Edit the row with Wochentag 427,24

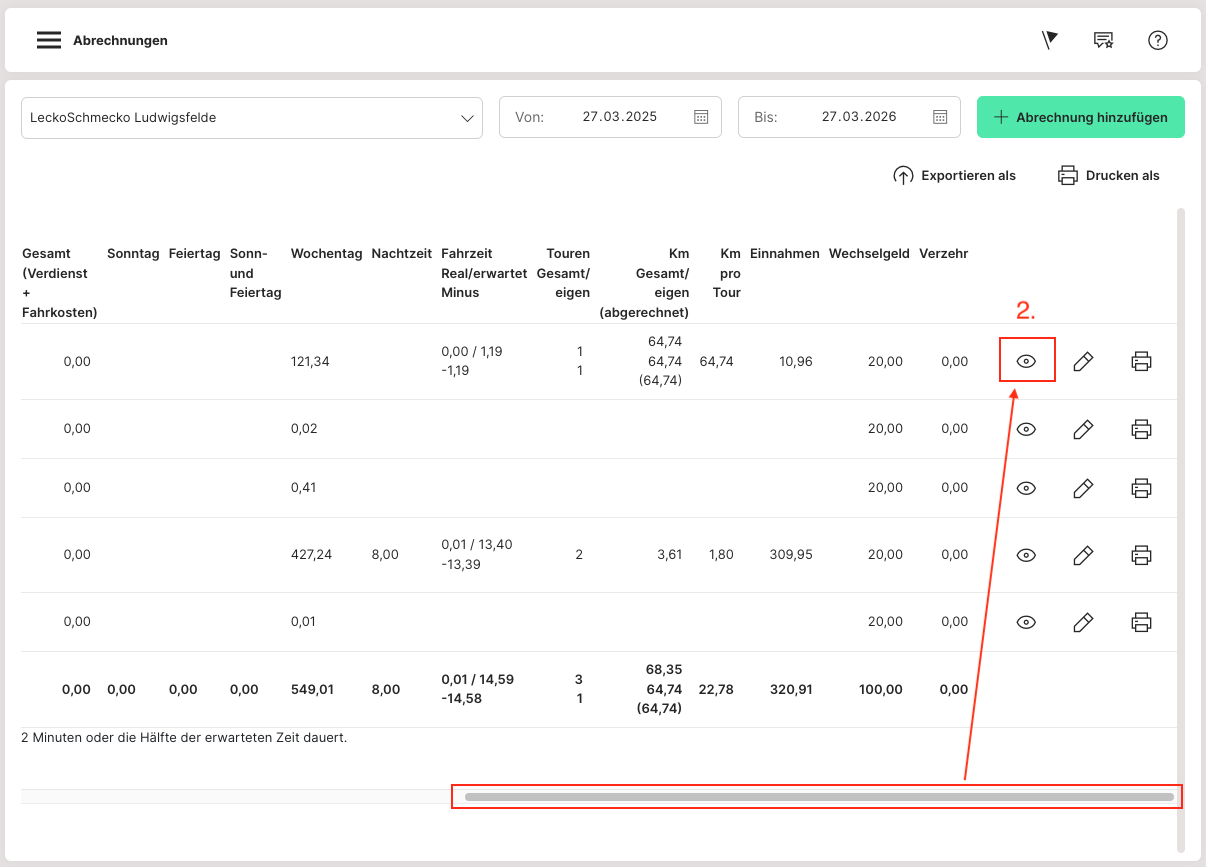[x=1083, y=555]
